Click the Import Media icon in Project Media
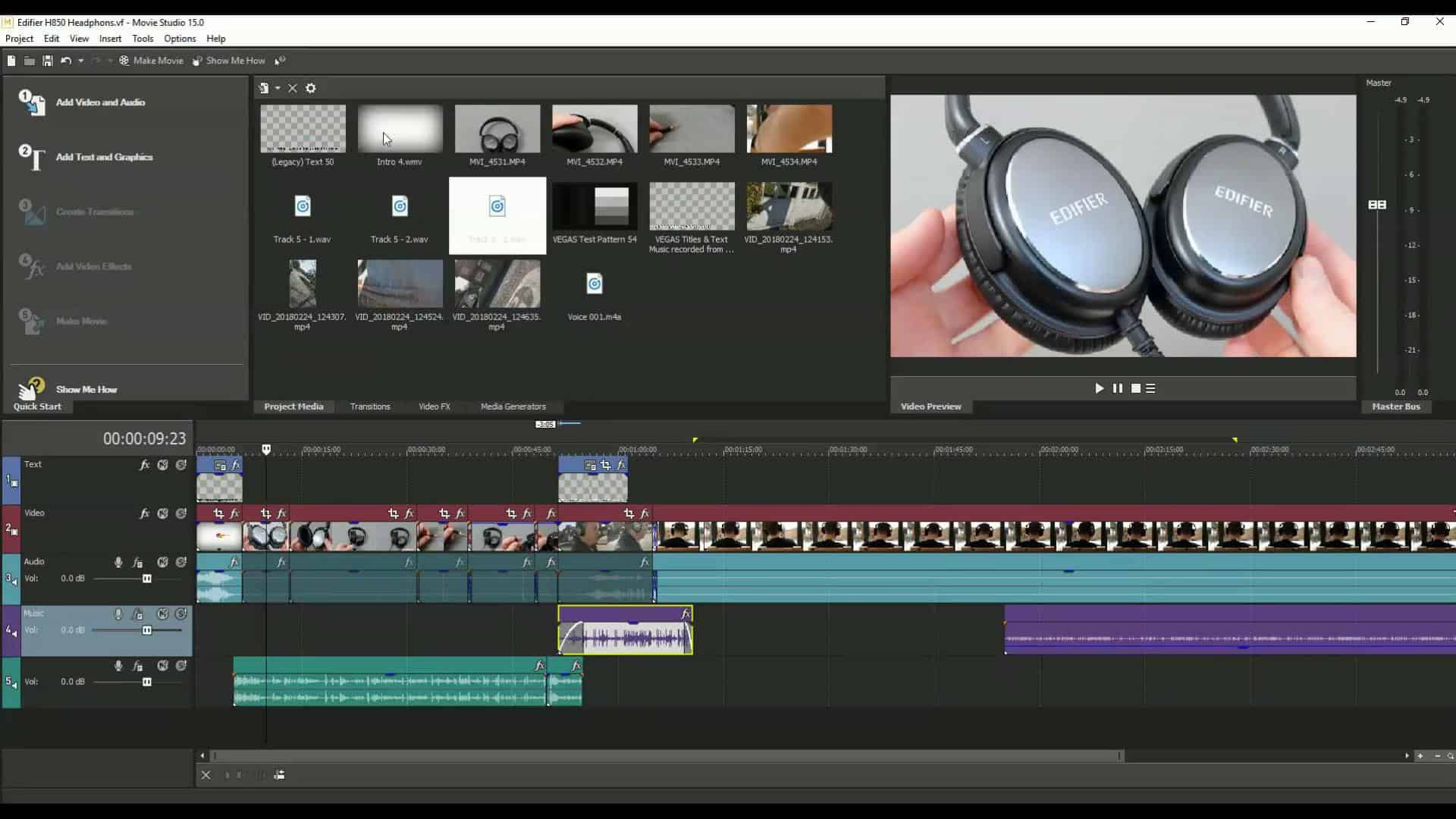Screen dimensions: 1456x819 (x=264, y=88)
